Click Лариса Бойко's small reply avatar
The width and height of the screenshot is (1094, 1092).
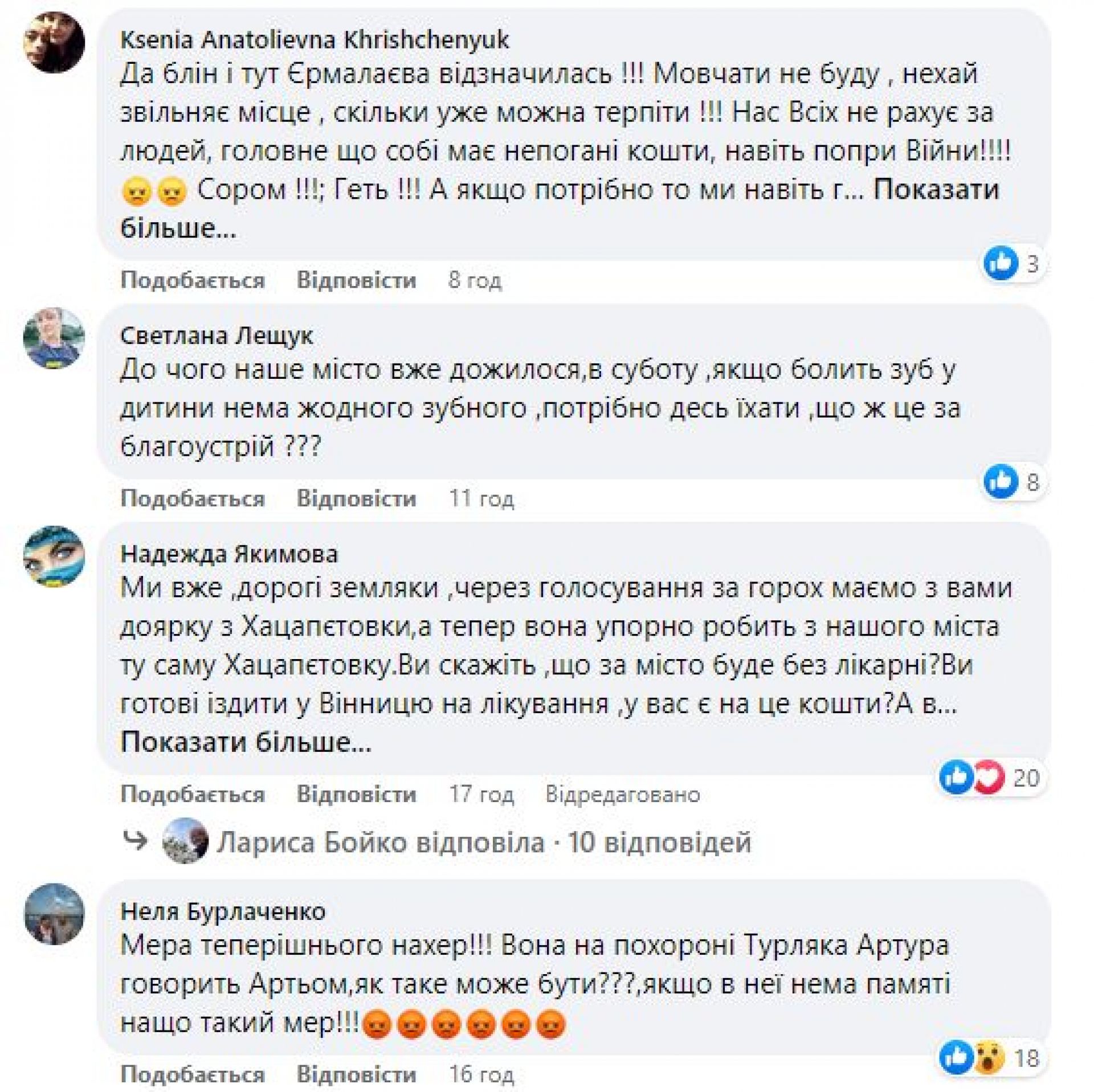click(x=185, y=841)
